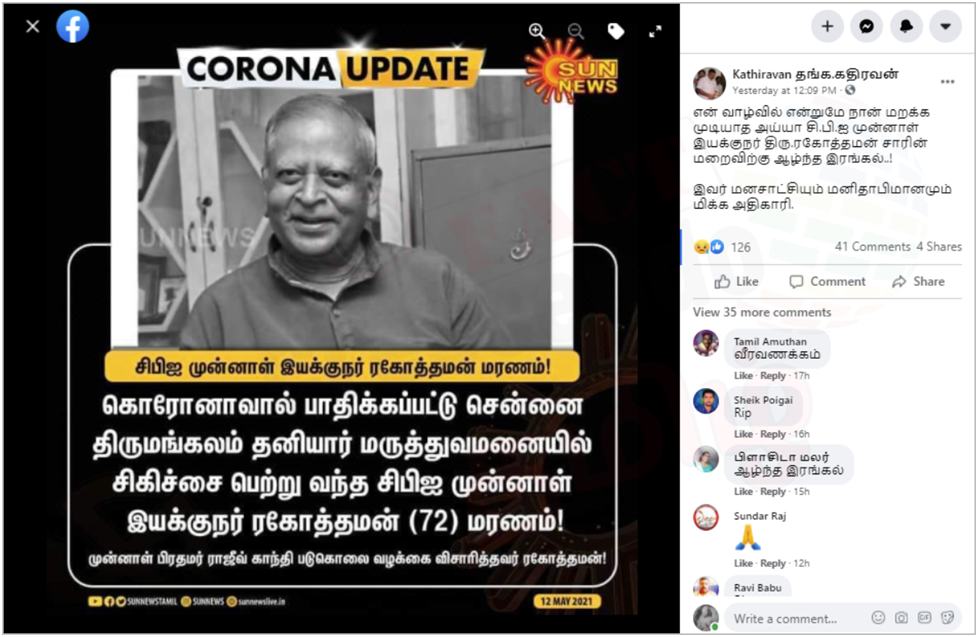
Task: Zoom in on the photo
Action: pos(536,31)
